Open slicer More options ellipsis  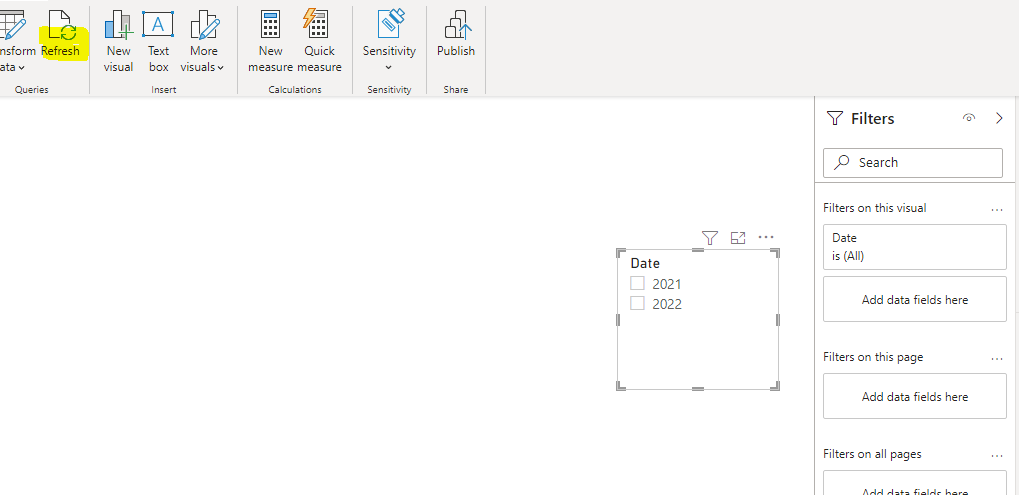[x=766, y=237]
